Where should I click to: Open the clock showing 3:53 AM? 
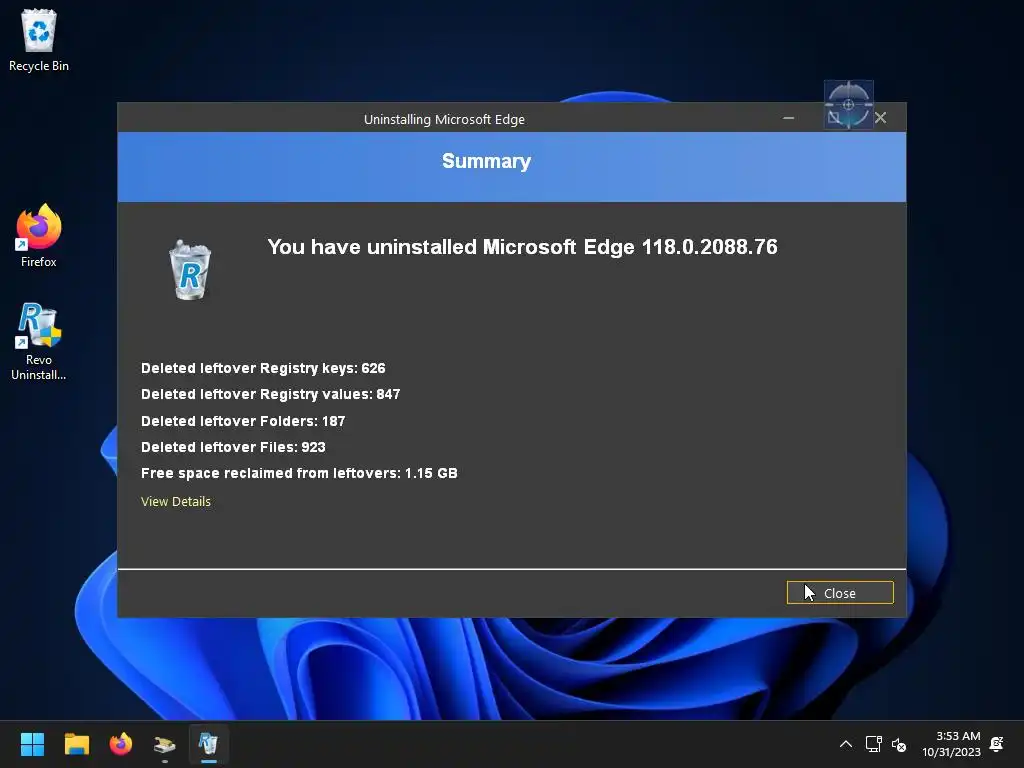point(952,744)
